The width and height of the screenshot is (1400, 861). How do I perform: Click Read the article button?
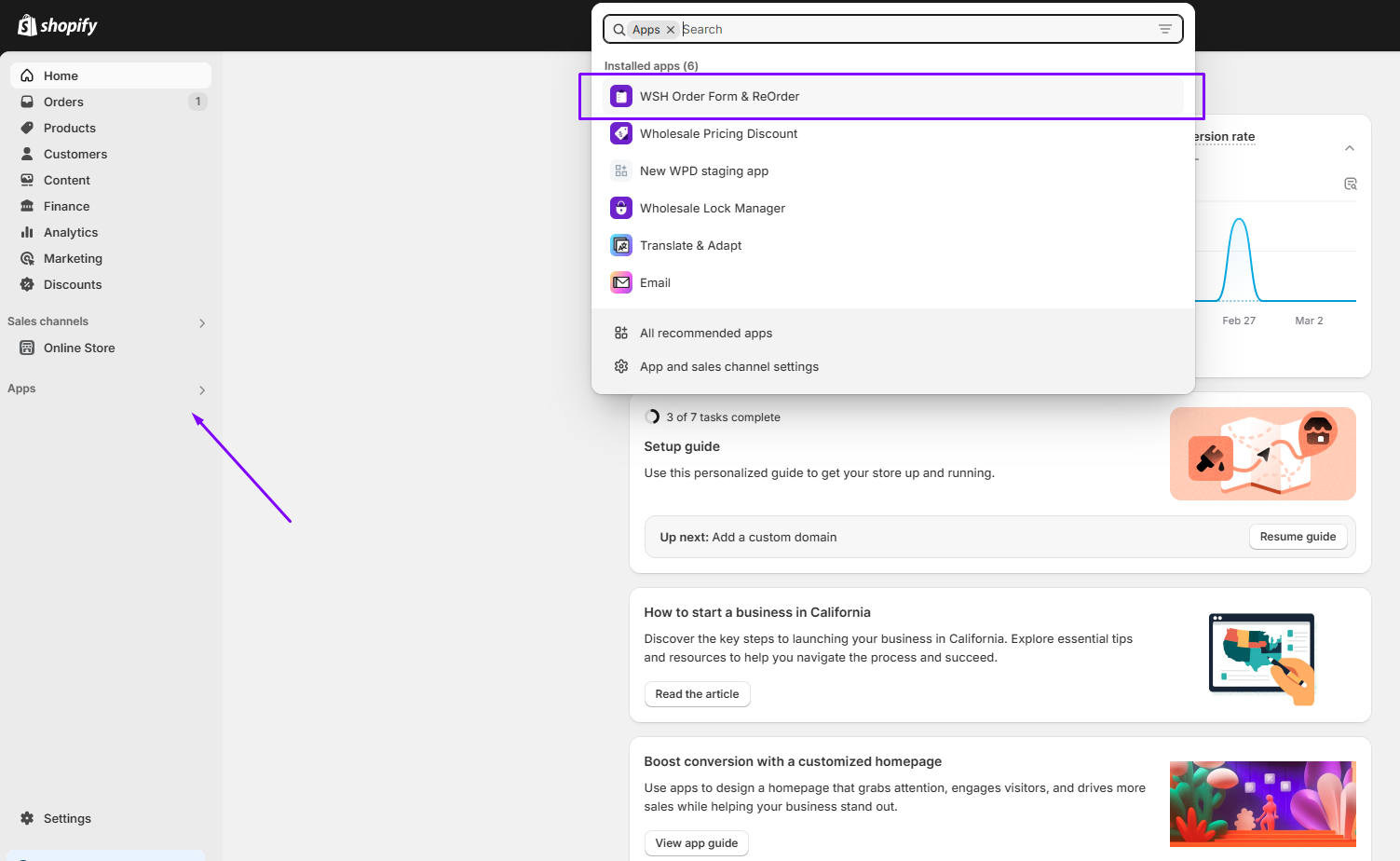click(697, 694)
